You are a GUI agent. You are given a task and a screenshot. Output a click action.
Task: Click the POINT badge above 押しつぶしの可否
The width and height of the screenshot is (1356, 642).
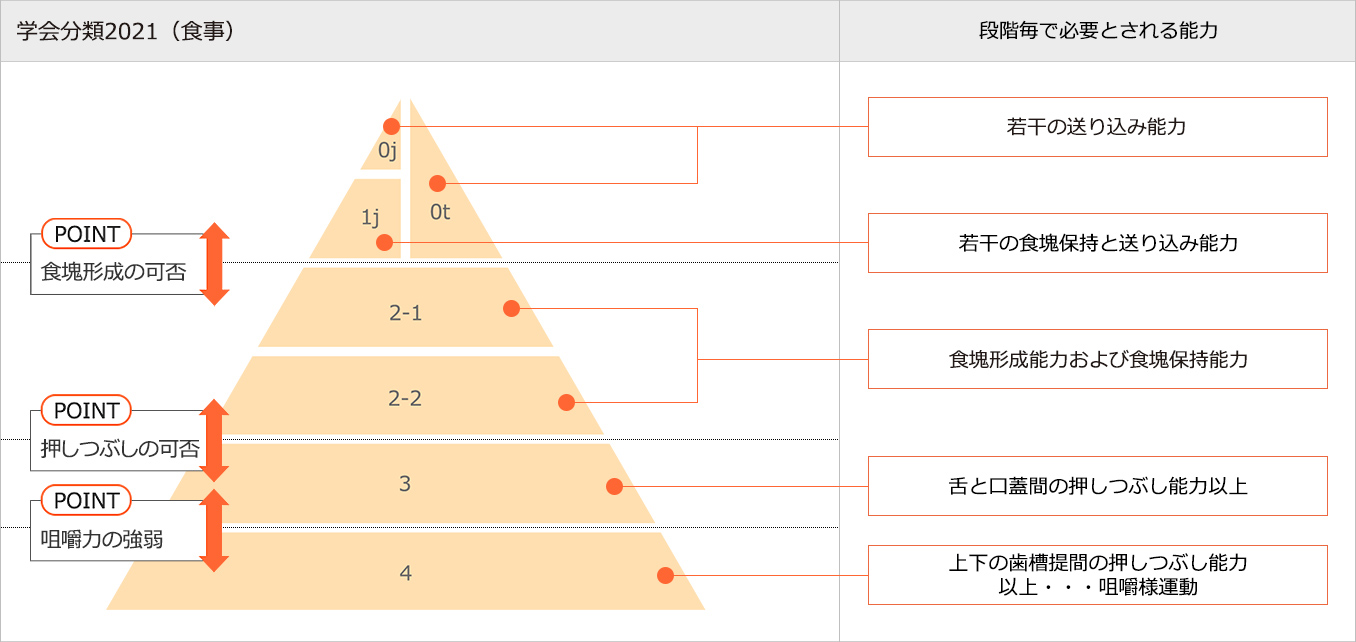pyautogui.click(x=87, y=411)
